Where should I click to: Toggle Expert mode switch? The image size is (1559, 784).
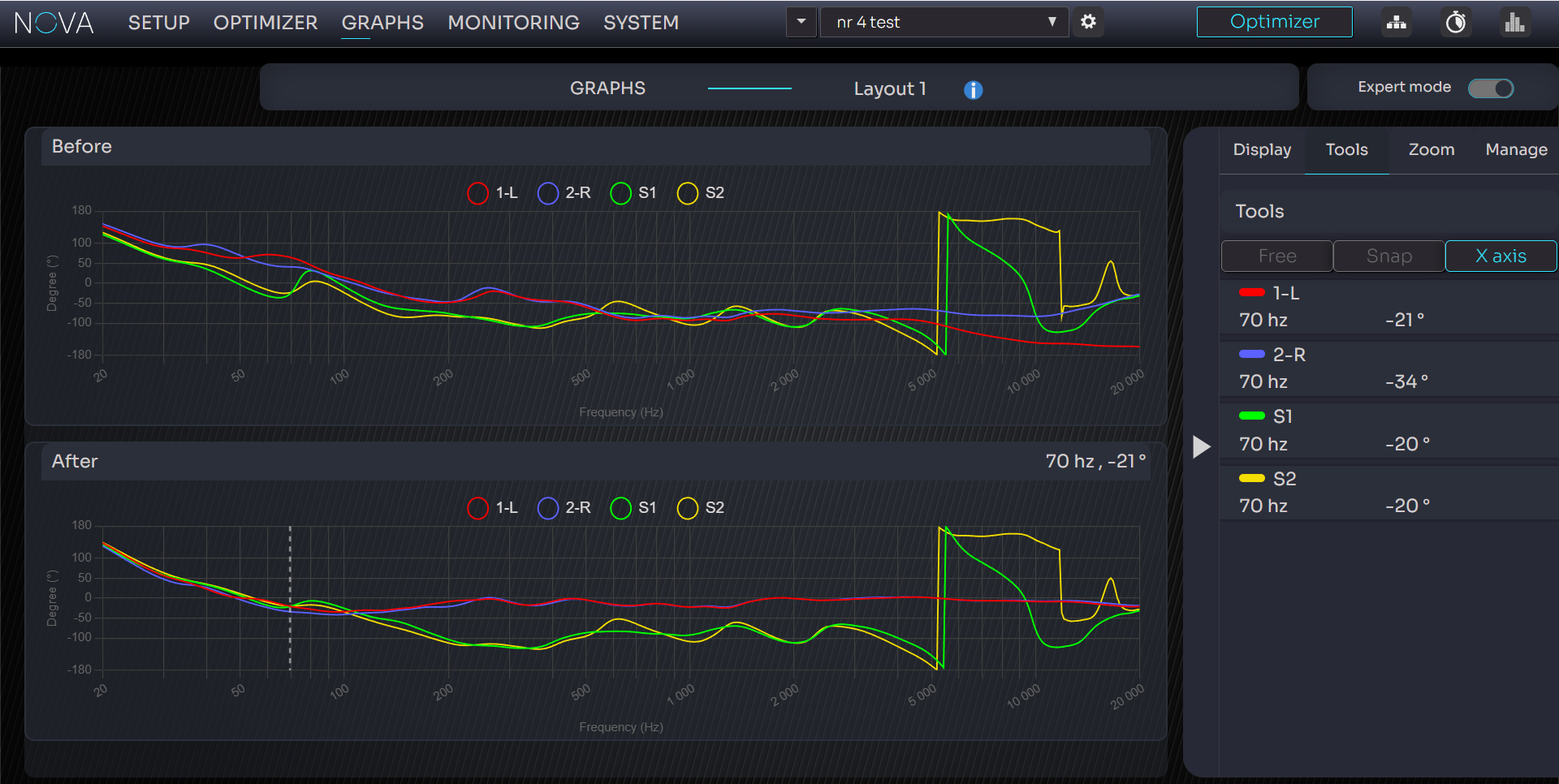click(x=1491, y=88)
